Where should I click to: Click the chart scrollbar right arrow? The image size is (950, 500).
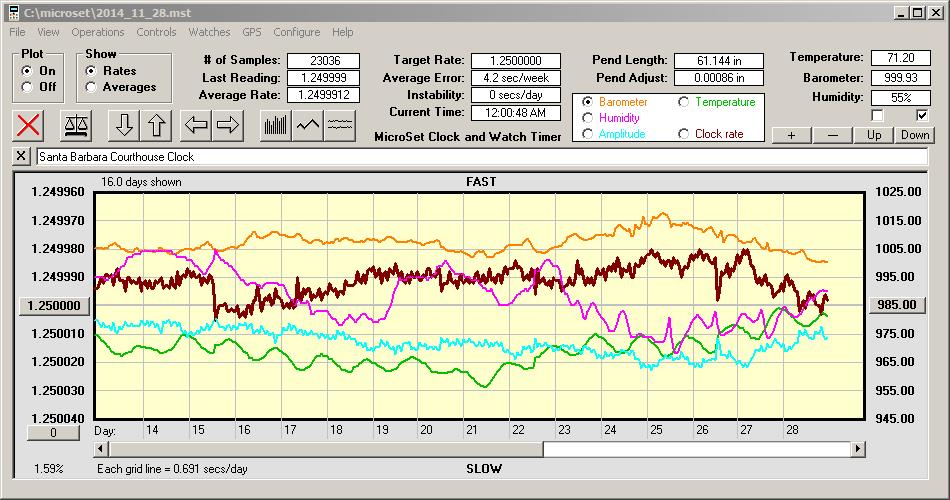(857, 449)
